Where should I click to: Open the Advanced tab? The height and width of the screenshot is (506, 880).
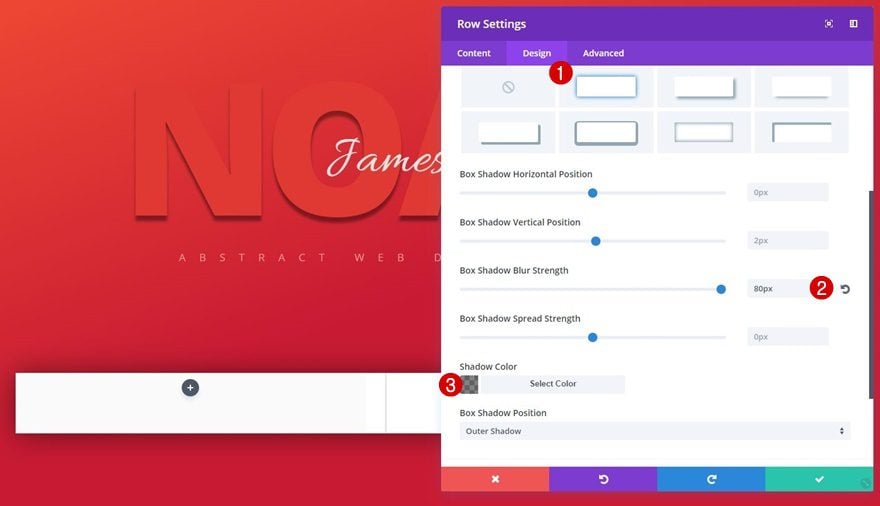pos(603,53)
